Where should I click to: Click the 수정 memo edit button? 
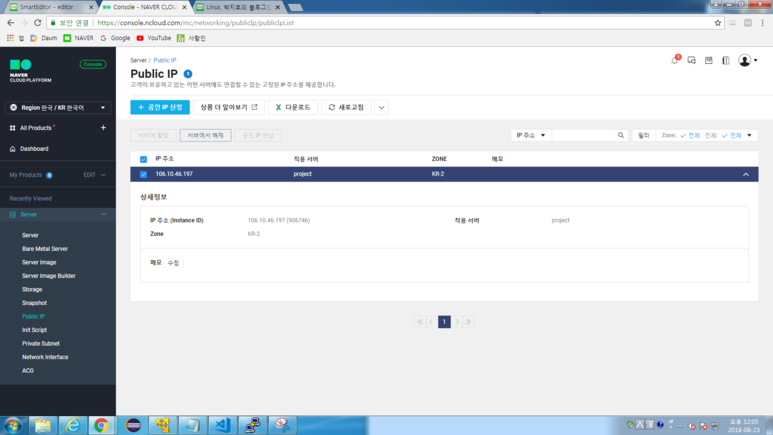[x=174, y=263]
